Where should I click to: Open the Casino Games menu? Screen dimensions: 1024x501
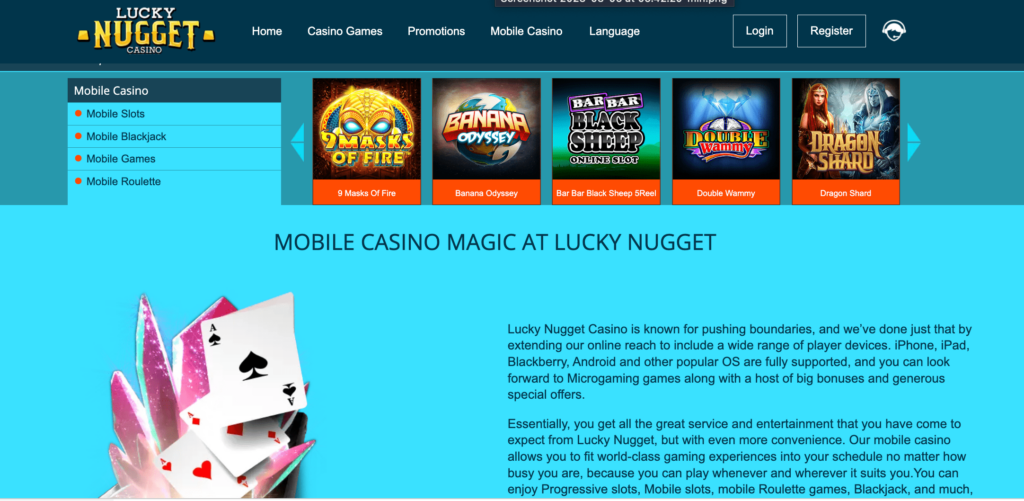coord(345,31)
